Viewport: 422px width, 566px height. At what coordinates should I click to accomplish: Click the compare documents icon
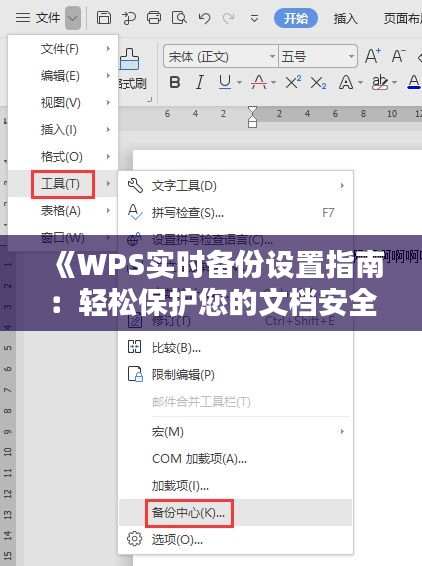pyautogui.click(x=135, y=347)
